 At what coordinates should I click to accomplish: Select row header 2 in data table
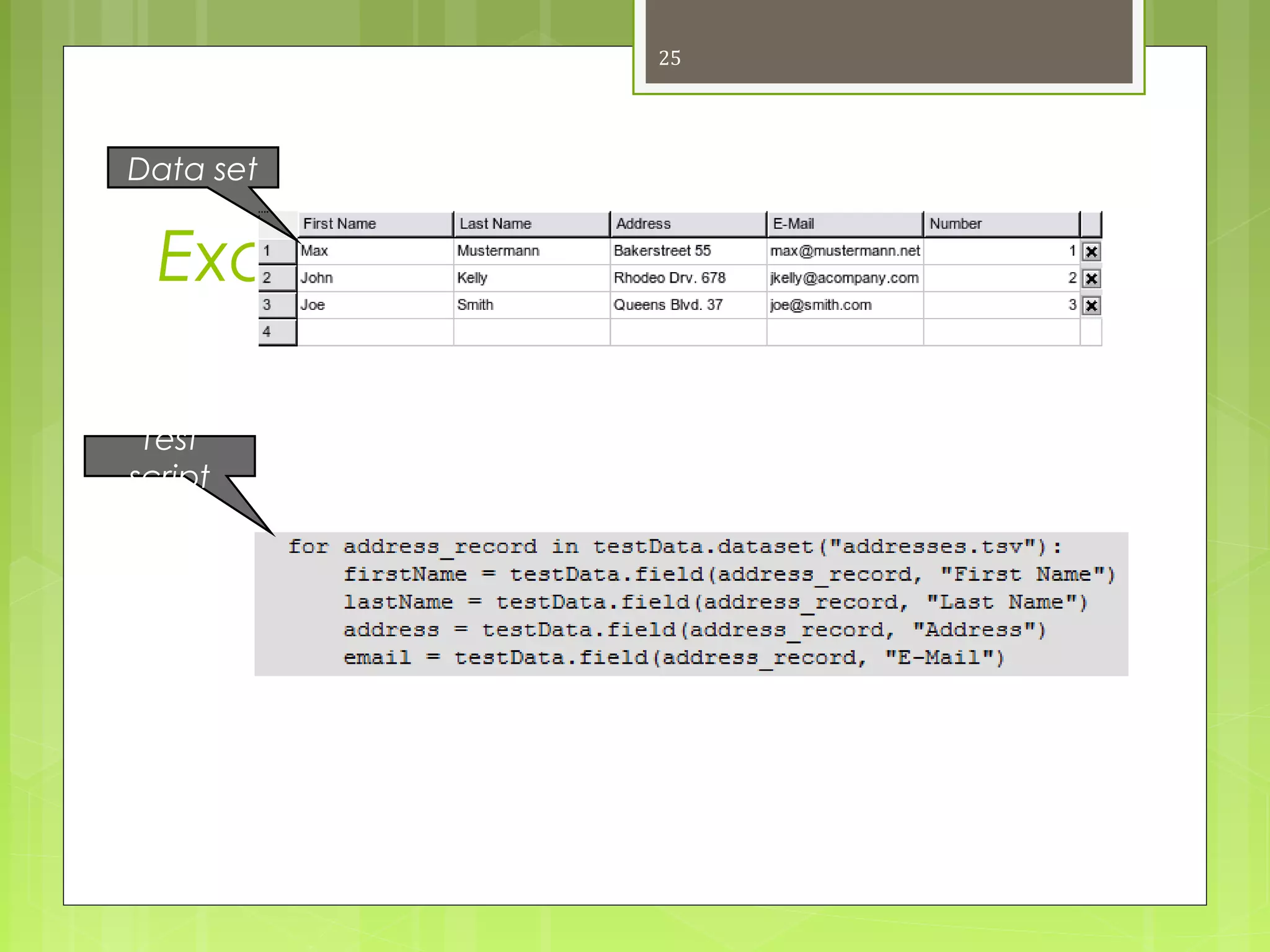click(x=277, y=278)
